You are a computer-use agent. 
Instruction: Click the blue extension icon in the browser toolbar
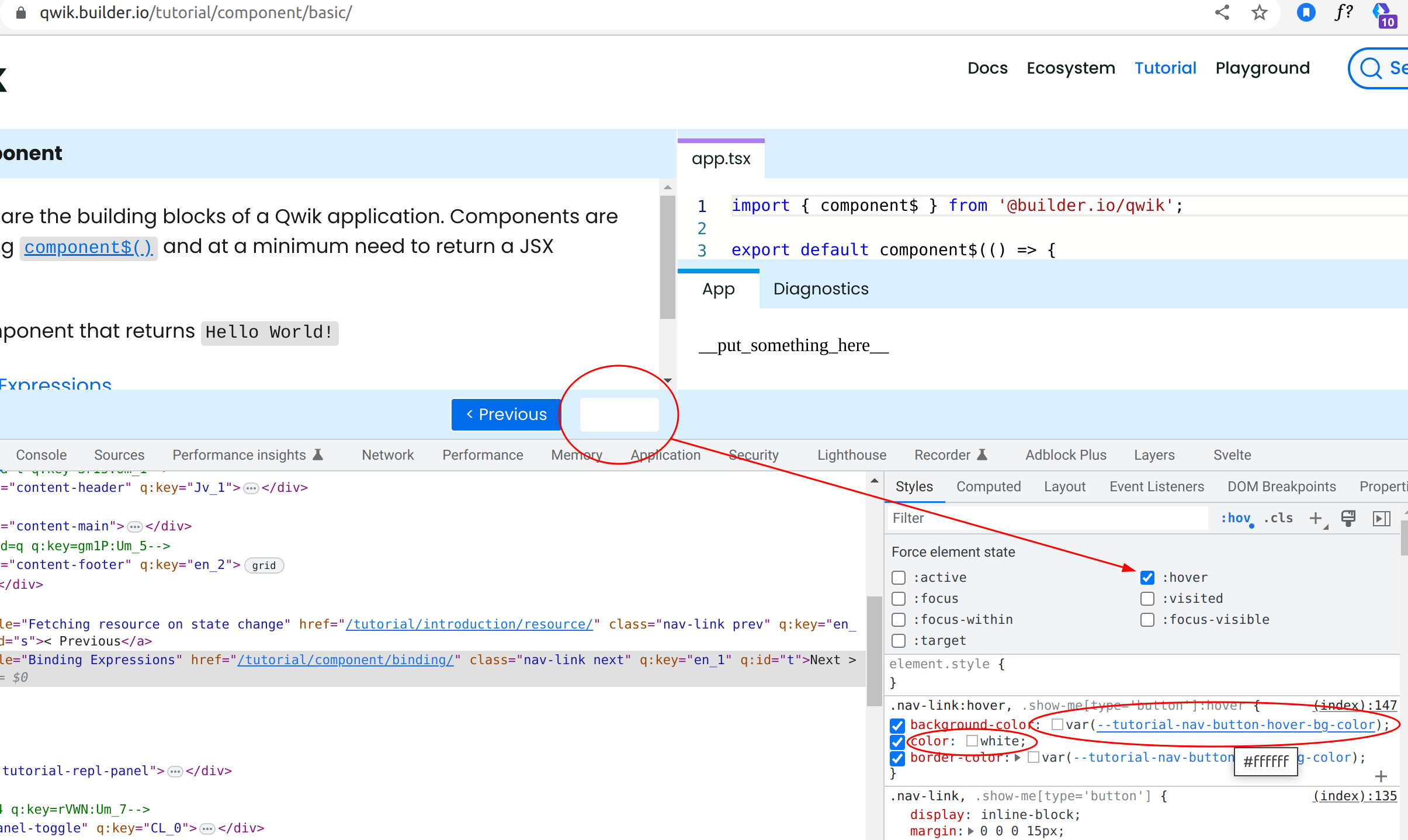point(1307,12)
